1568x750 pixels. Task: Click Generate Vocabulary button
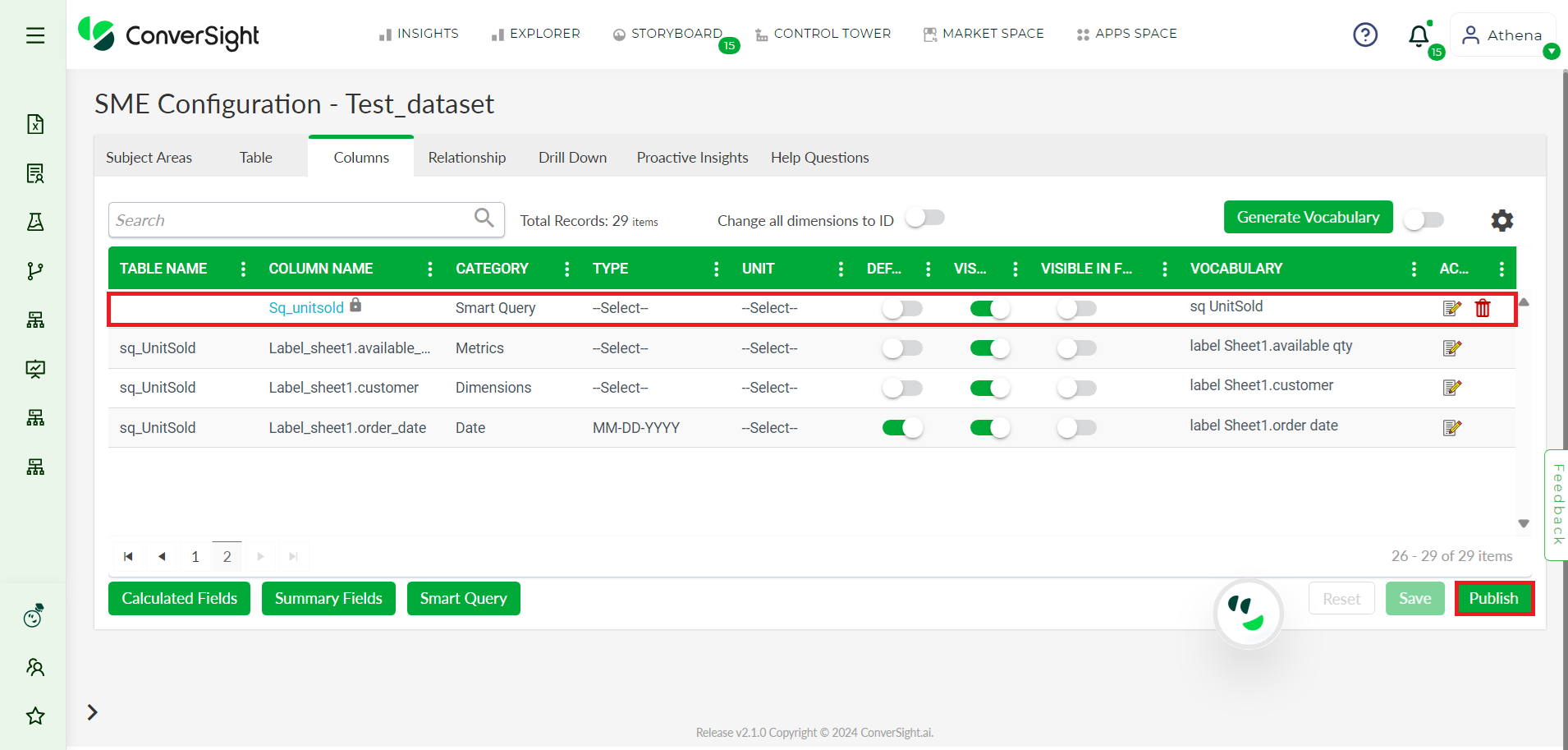coord(1308,217)
